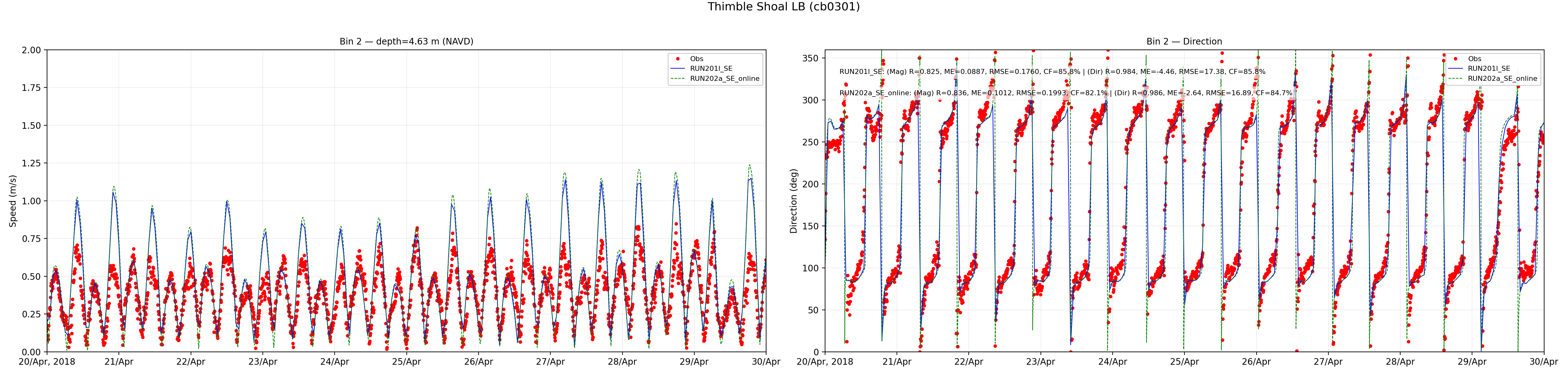Click "21/Apr" date under speed plot

tap(119, 362)
